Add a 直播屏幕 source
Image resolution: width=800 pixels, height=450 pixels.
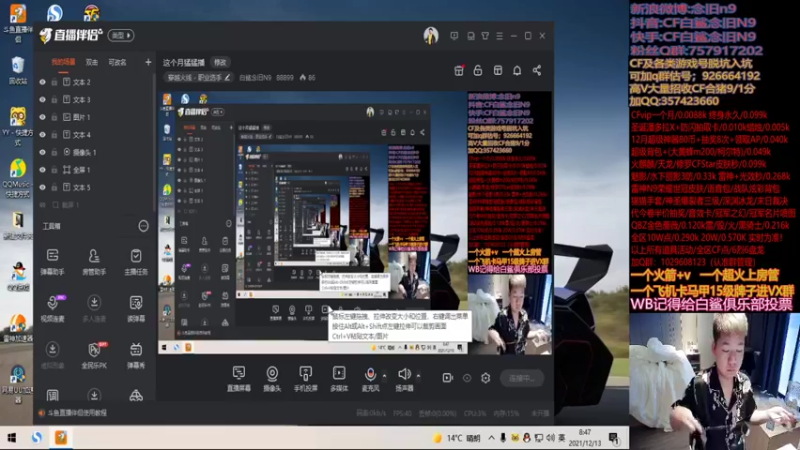point(239,379)
